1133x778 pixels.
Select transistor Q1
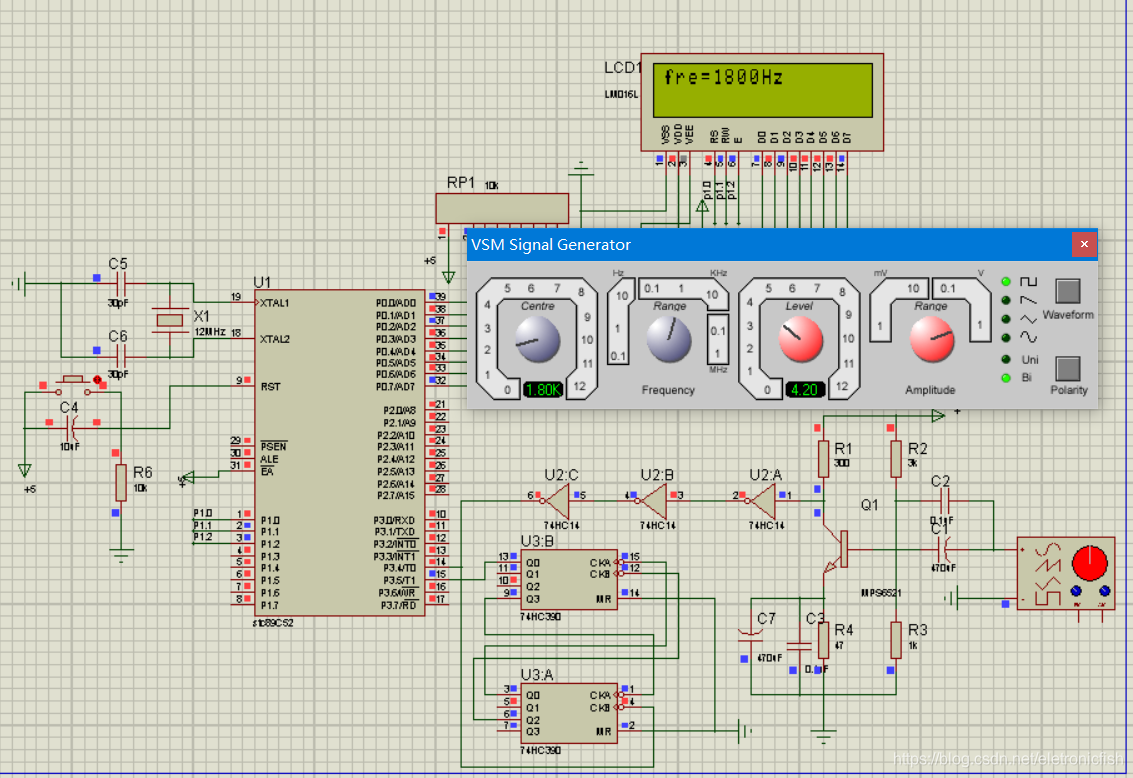(x=837, y=550)
